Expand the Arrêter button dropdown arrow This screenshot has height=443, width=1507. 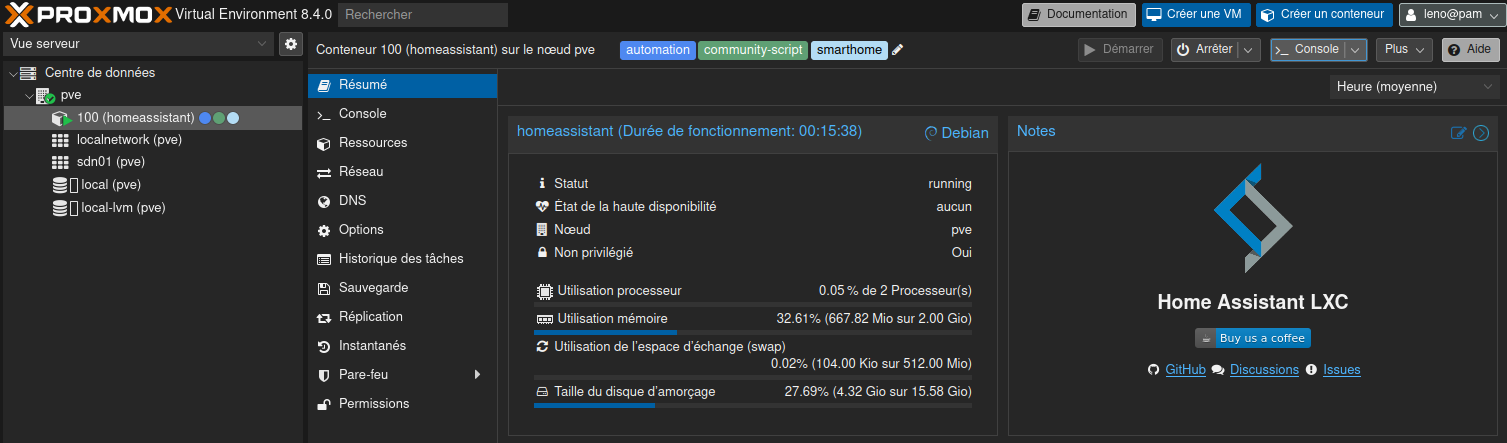1249,50
